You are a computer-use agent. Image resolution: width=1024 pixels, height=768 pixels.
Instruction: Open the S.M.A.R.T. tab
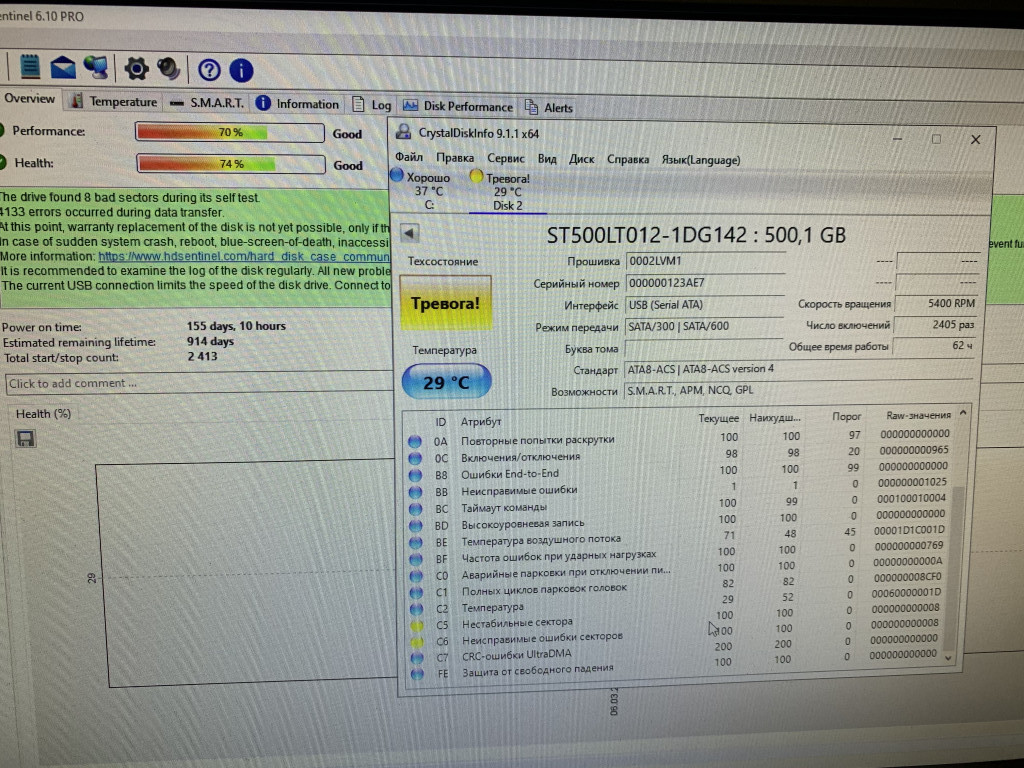[208, 103]
